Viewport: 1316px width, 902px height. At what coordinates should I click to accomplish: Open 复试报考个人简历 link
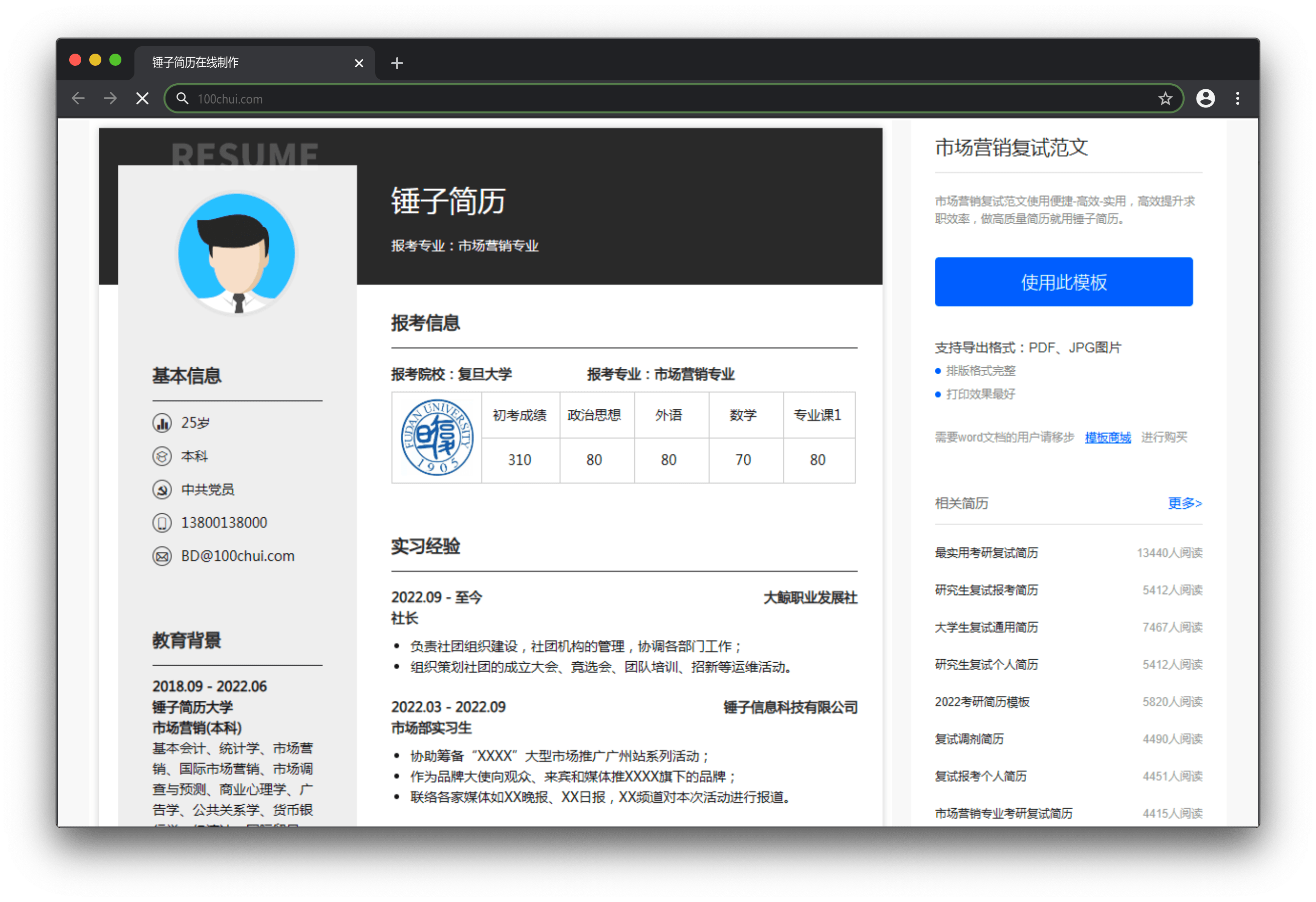pyautogui.click(x=980, y=776)
